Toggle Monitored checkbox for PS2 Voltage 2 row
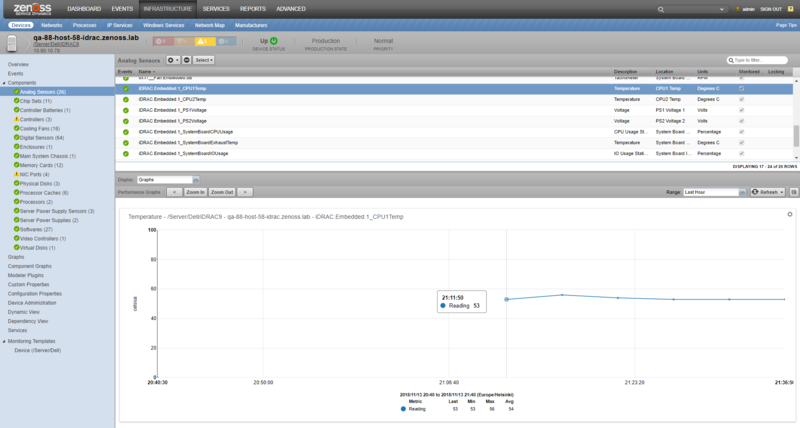 pos(741,121)
